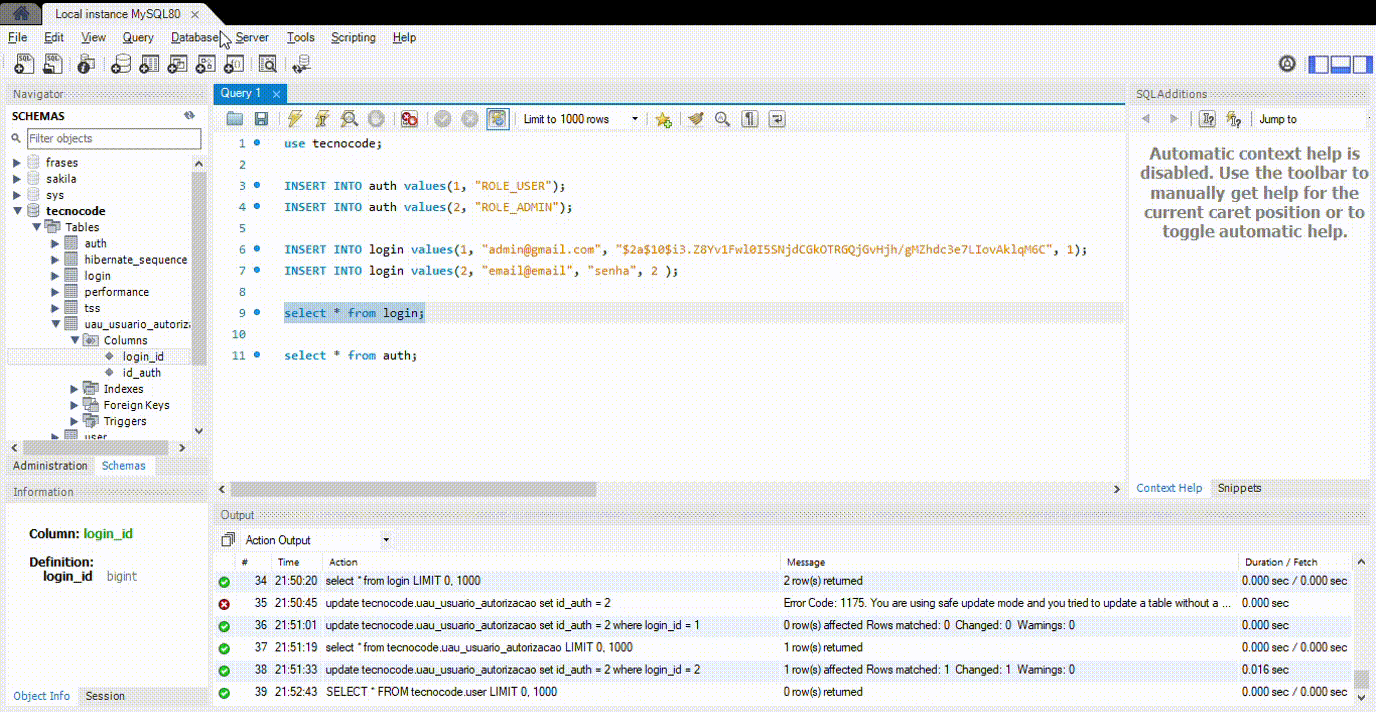Reconnect to DBMS icon
Image resolution: width=1376 pixels, height=712 pixels.
pos(301,65)
